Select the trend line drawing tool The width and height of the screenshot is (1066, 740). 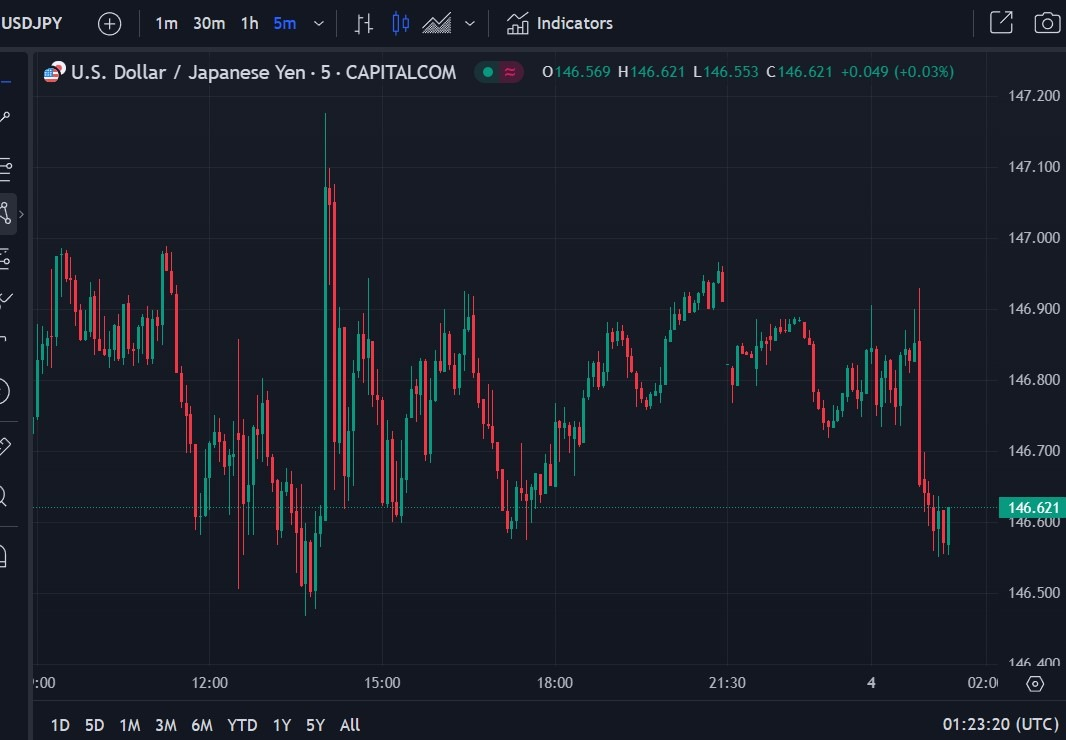coord(5,118)
